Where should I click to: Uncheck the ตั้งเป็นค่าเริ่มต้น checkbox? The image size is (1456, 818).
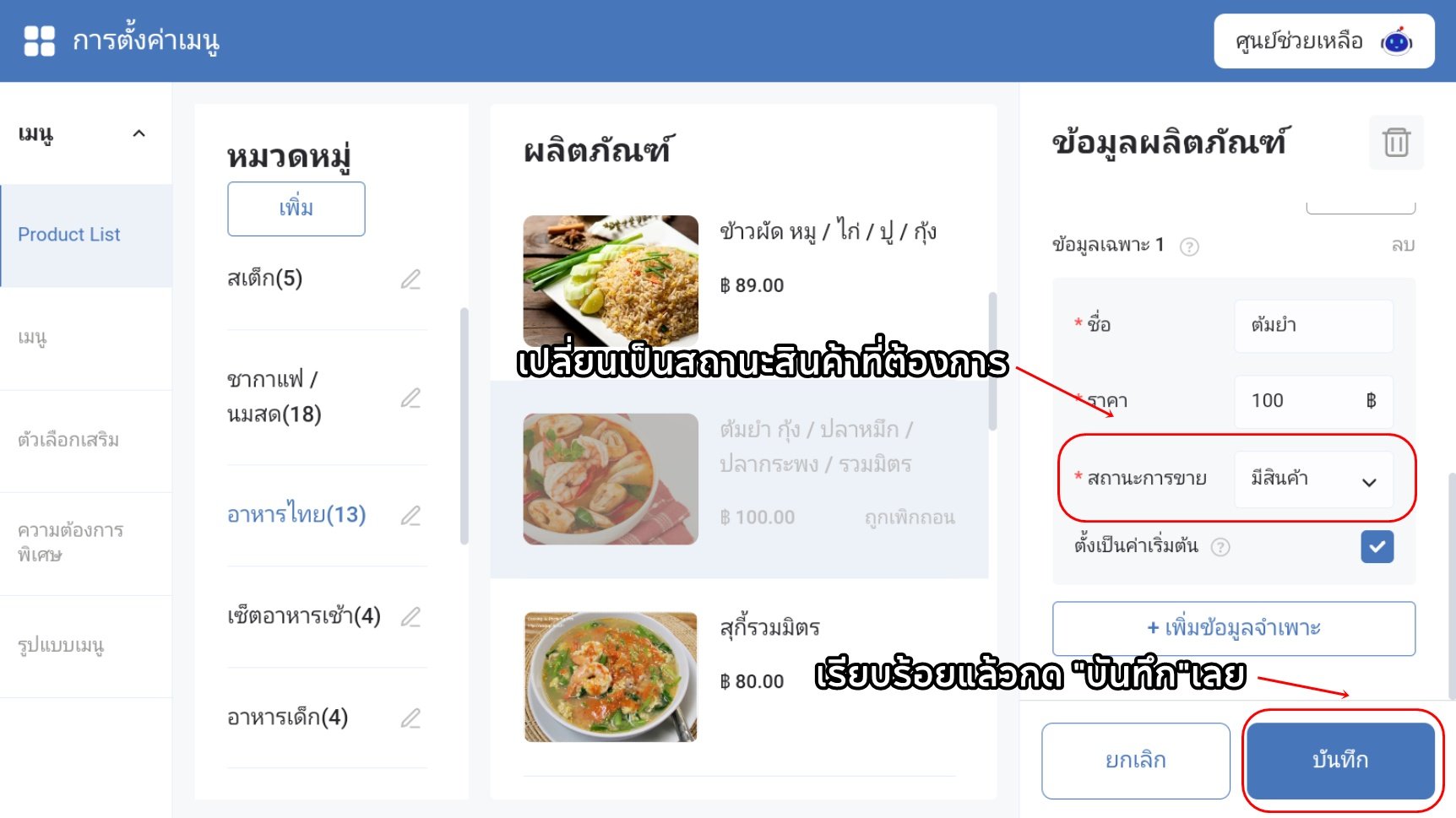[x=1377, y=546]
